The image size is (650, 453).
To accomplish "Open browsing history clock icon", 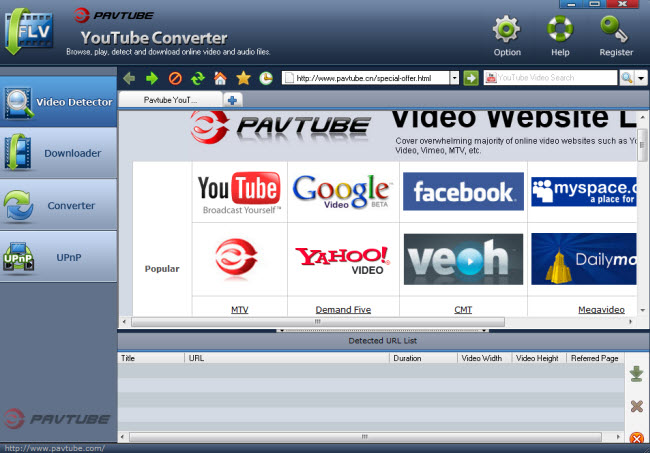I will (x=265, y=78).
